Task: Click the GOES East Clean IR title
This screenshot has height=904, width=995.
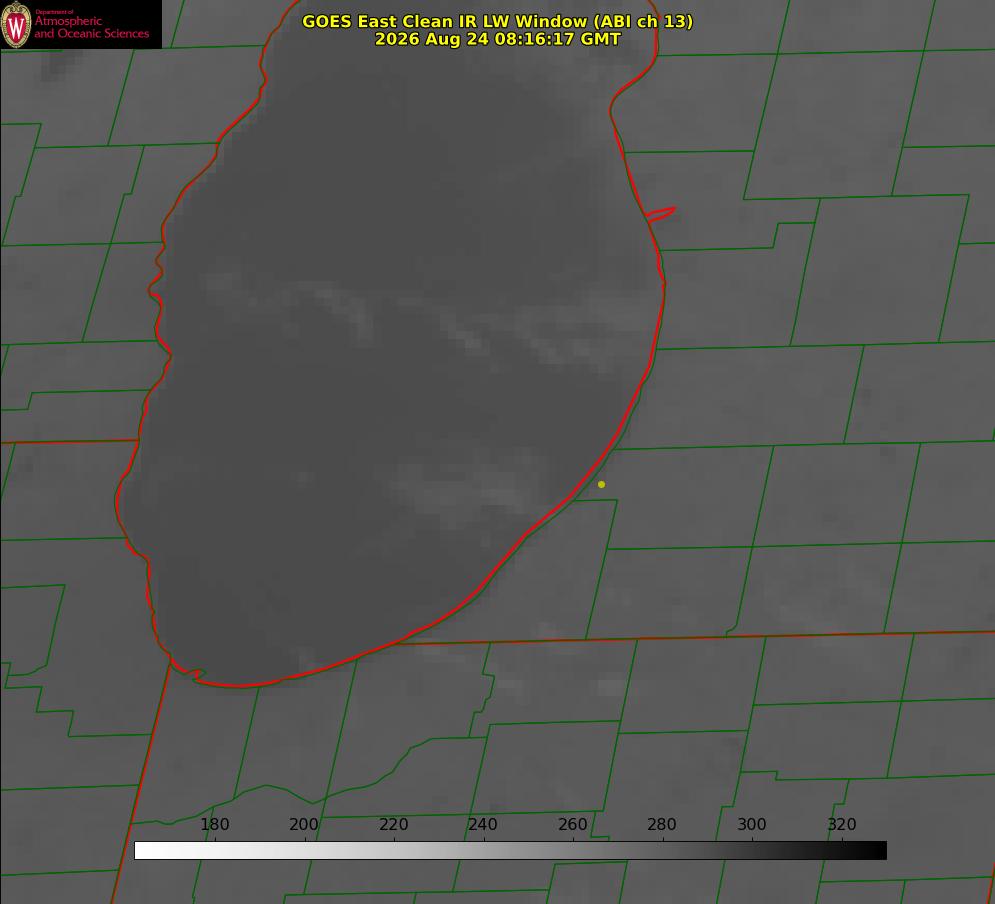Action: (498, 21)
